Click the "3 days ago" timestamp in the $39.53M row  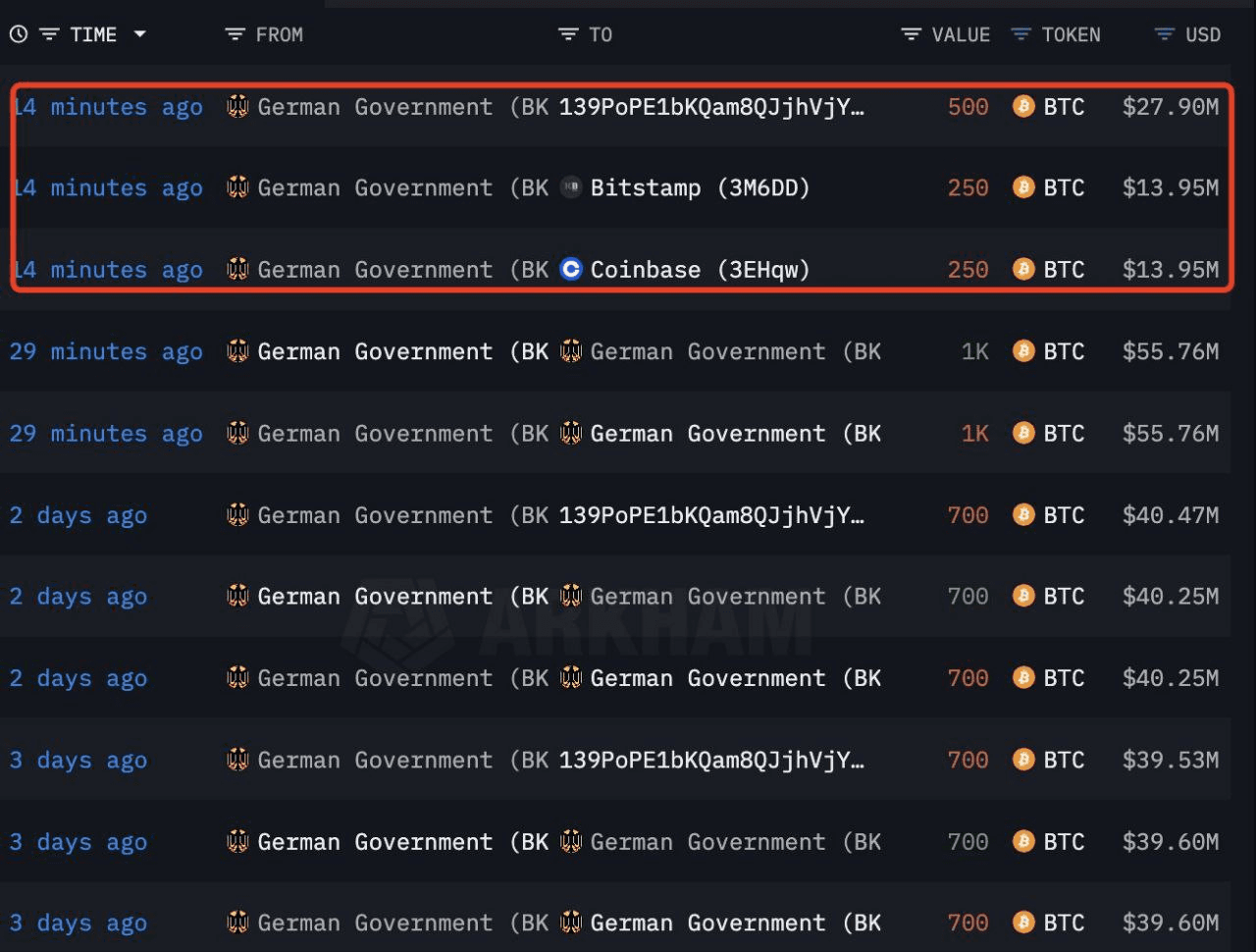point(78,760)
